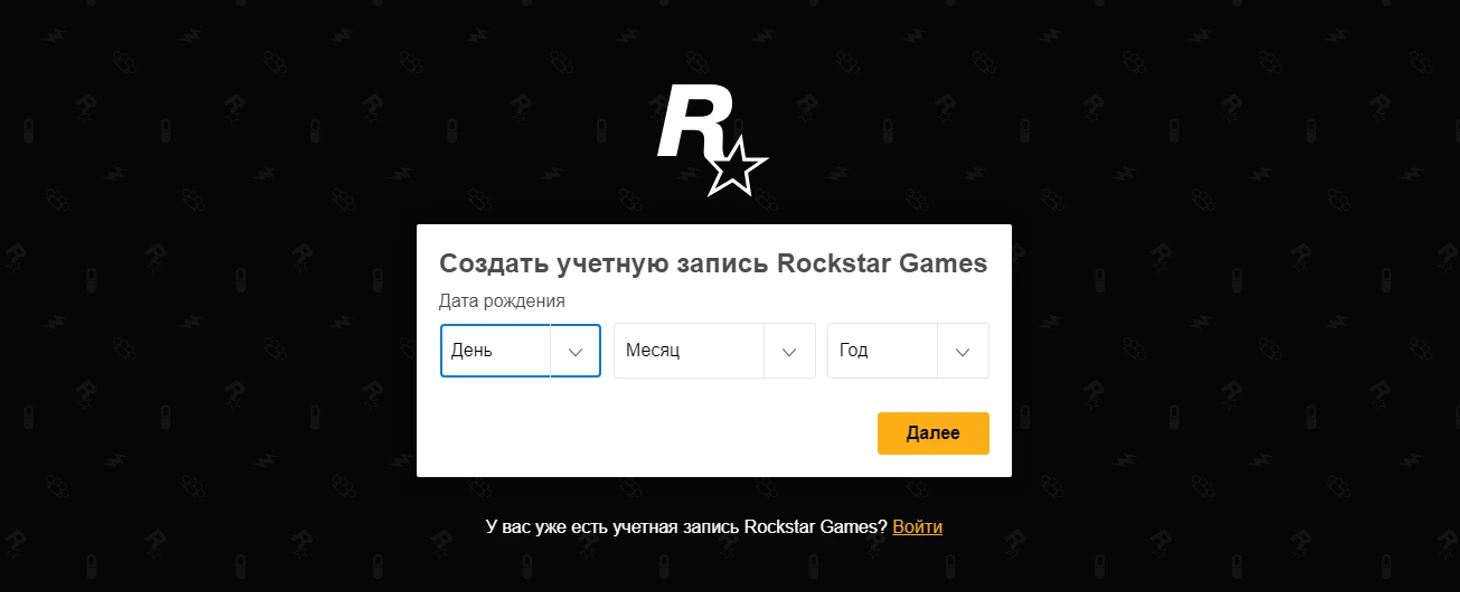Expand the Месяц chevron arrow

pyautogui.click(x=789, y=351)
